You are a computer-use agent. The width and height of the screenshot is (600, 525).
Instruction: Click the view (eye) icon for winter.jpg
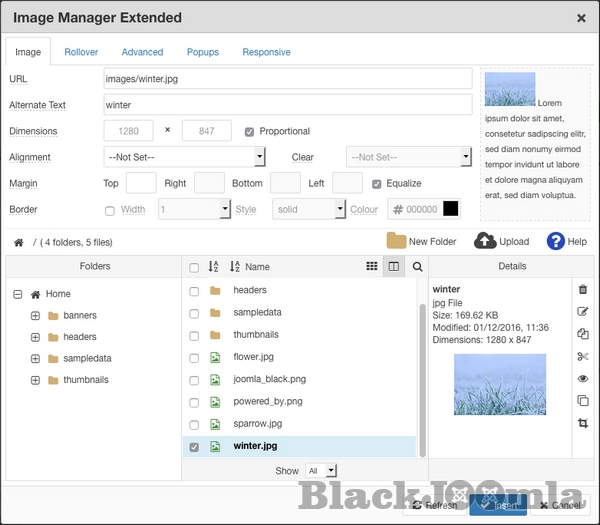(x=583, y=379)
